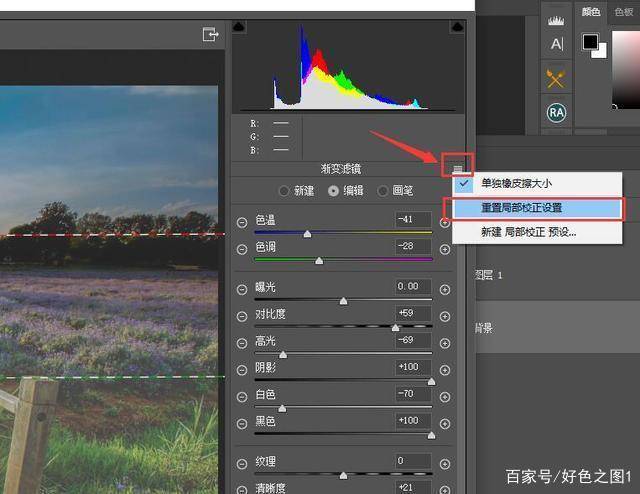Click the 纹理 value field 0
Screen dimensions: 640x494
pos(413,461)
